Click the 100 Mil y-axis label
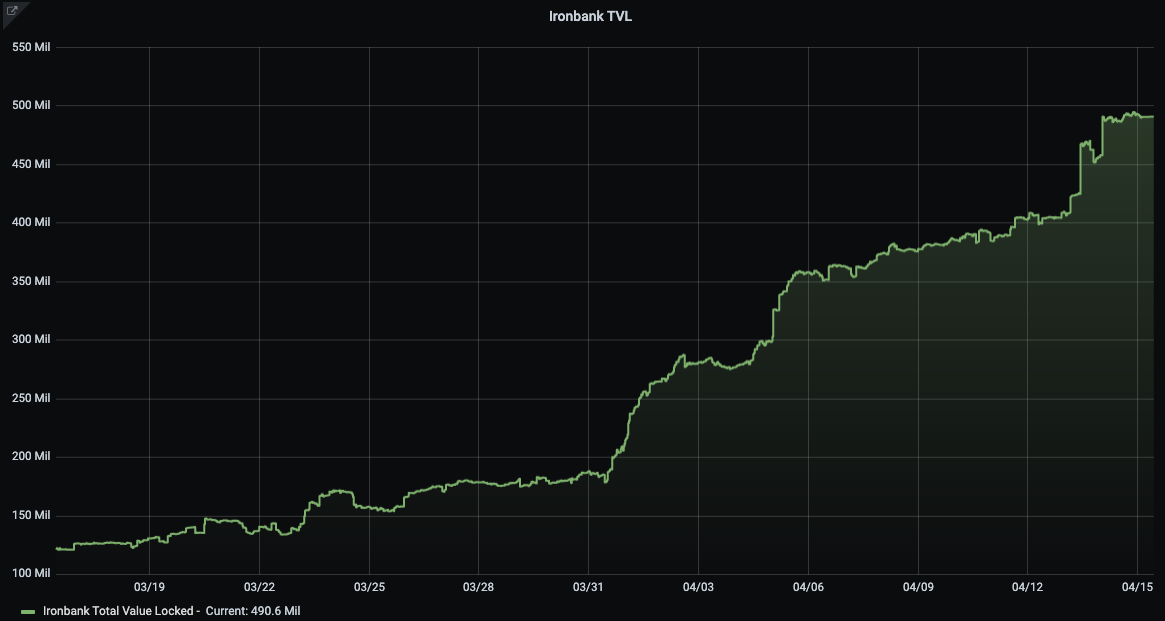Viewport: 1165px width, 621px height. (31, 573)
